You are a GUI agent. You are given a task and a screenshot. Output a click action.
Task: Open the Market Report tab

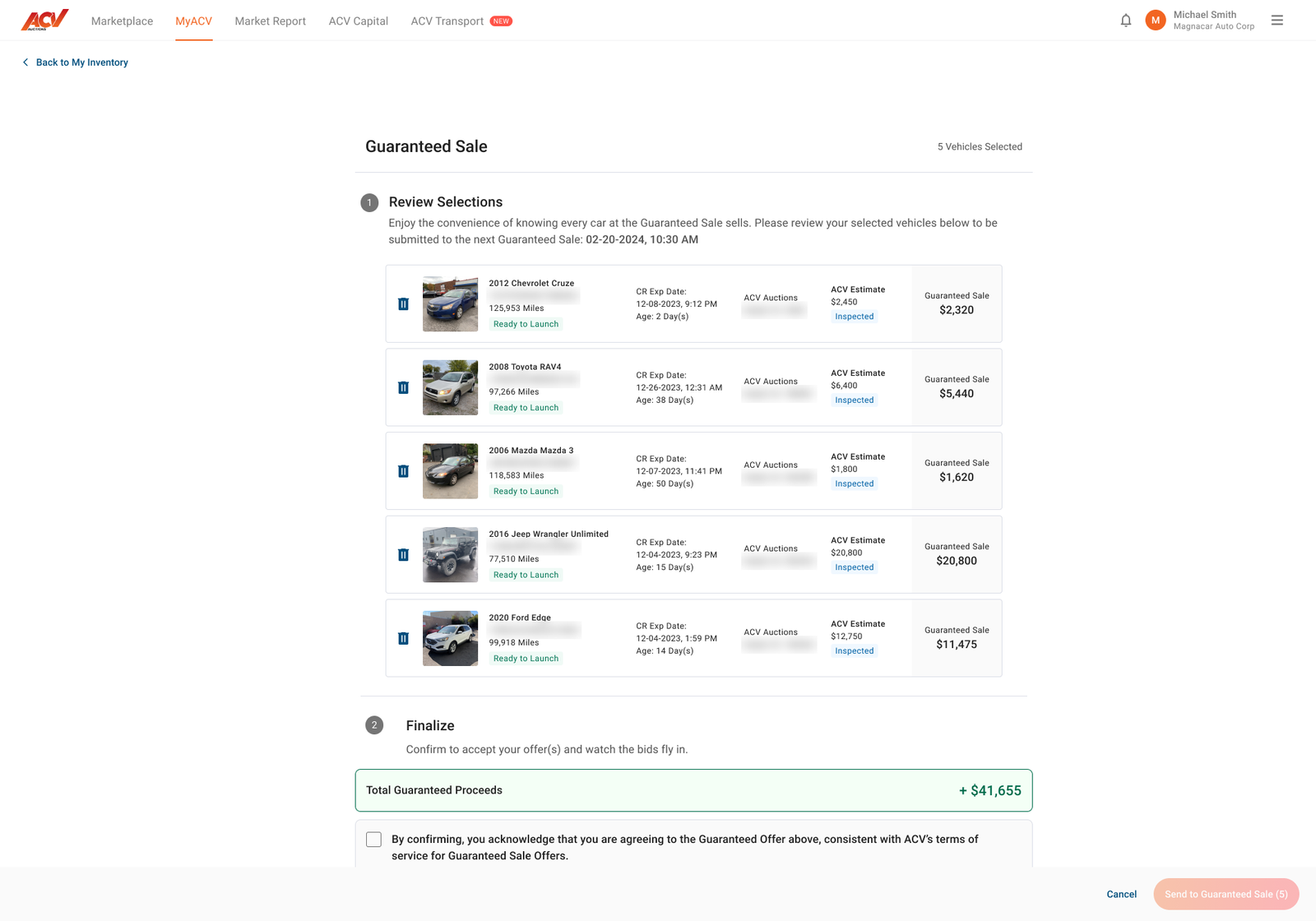pyautogui.click(x=270, y=21)
